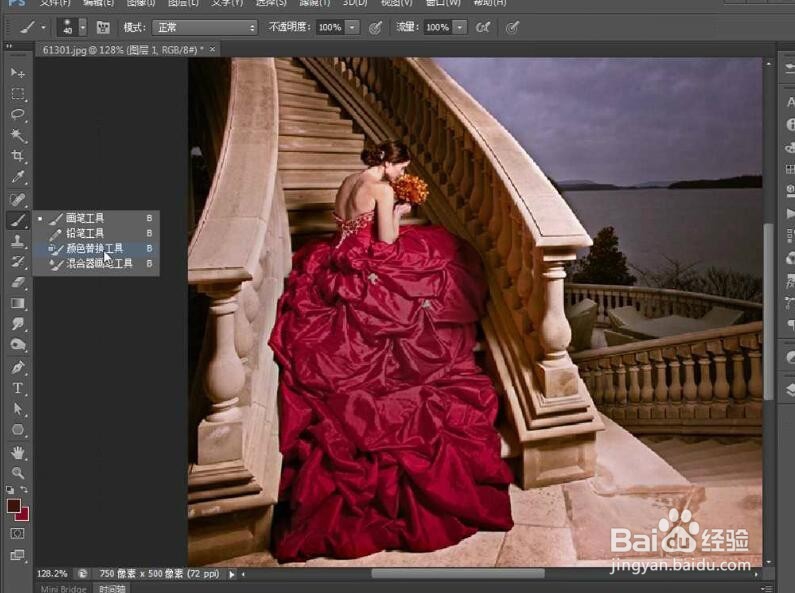Click the 不透明度 100% value field

pos(330,27)
